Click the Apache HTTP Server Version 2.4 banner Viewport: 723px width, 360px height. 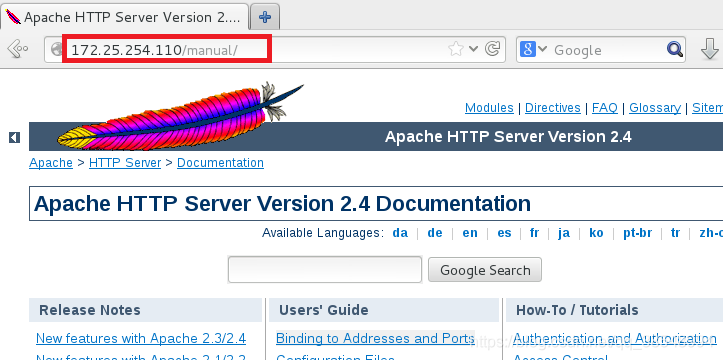point(508,136)
